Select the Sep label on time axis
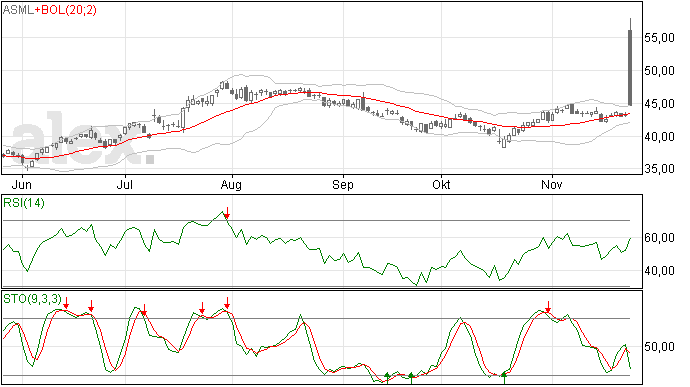Screen dimensions: 690x387 (343, 184)
